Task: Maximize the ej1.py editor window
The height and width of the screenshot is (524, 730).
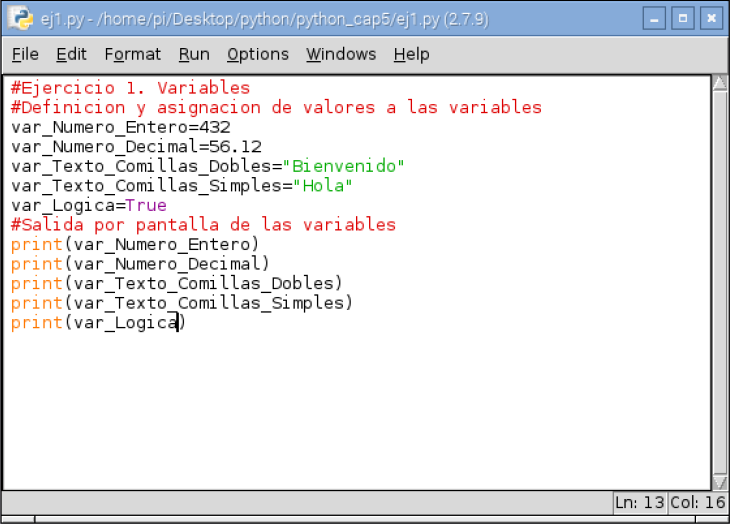Action: (x=683, y=19)
